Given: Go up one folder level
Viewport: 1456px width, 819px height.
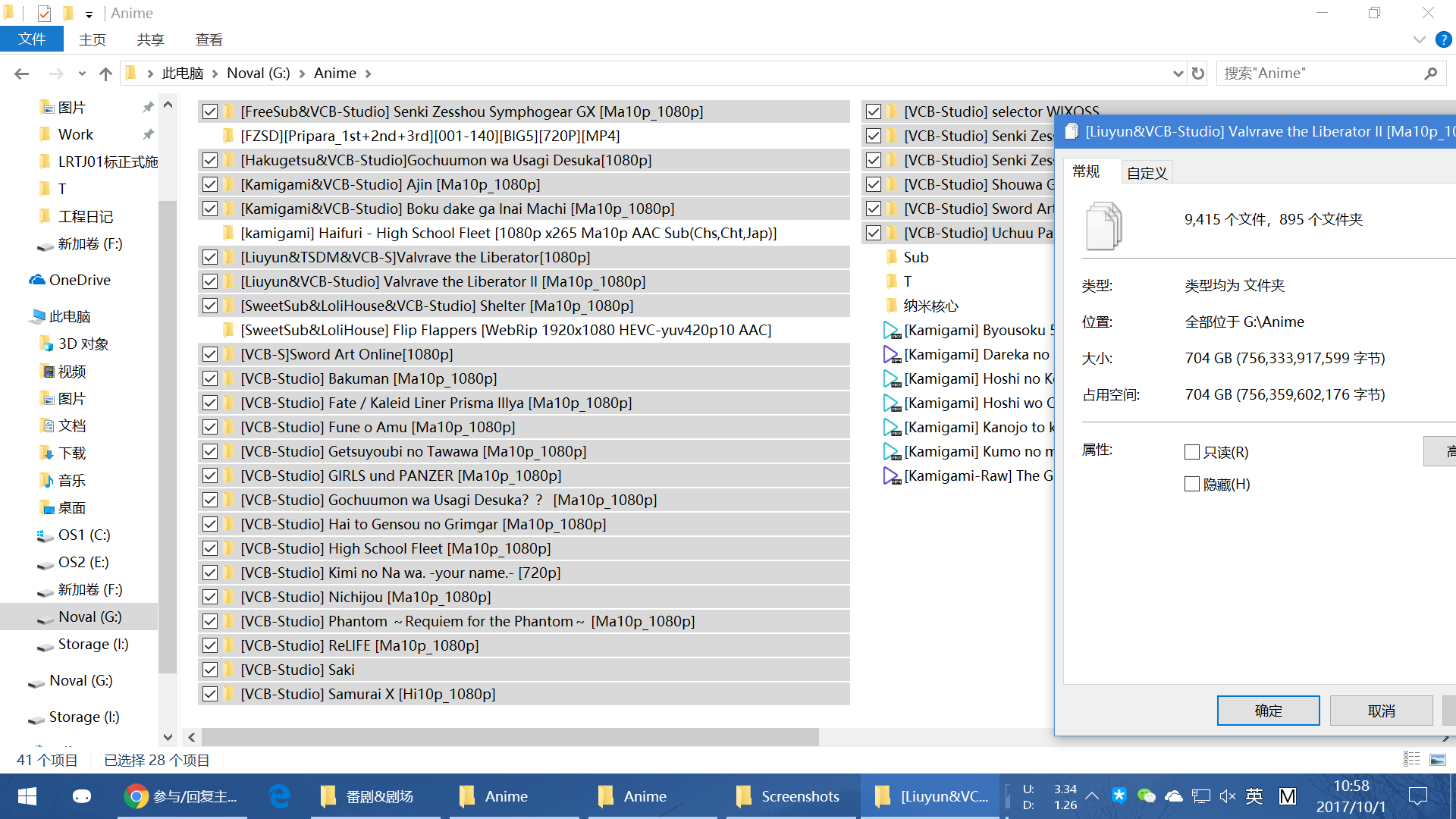Looking at the screenshot, I should coord(105,74).
